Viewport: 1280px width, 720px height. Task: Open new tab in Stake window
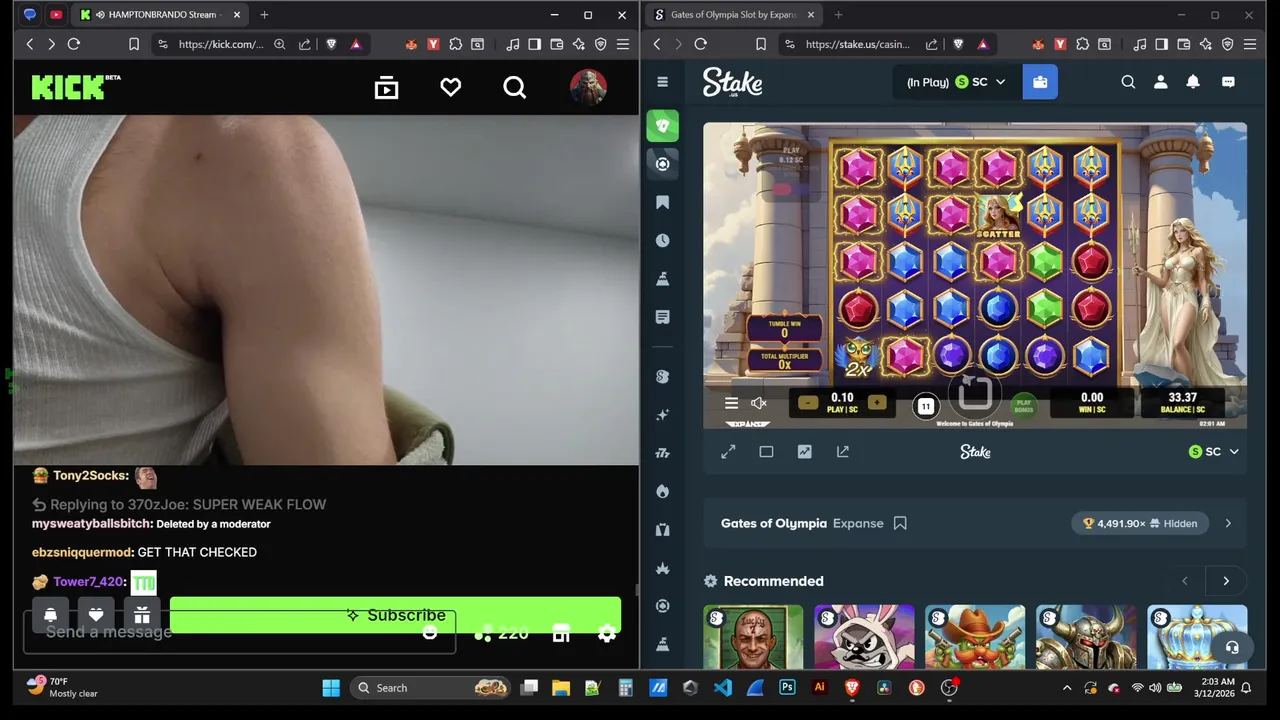tap(838, 15)
